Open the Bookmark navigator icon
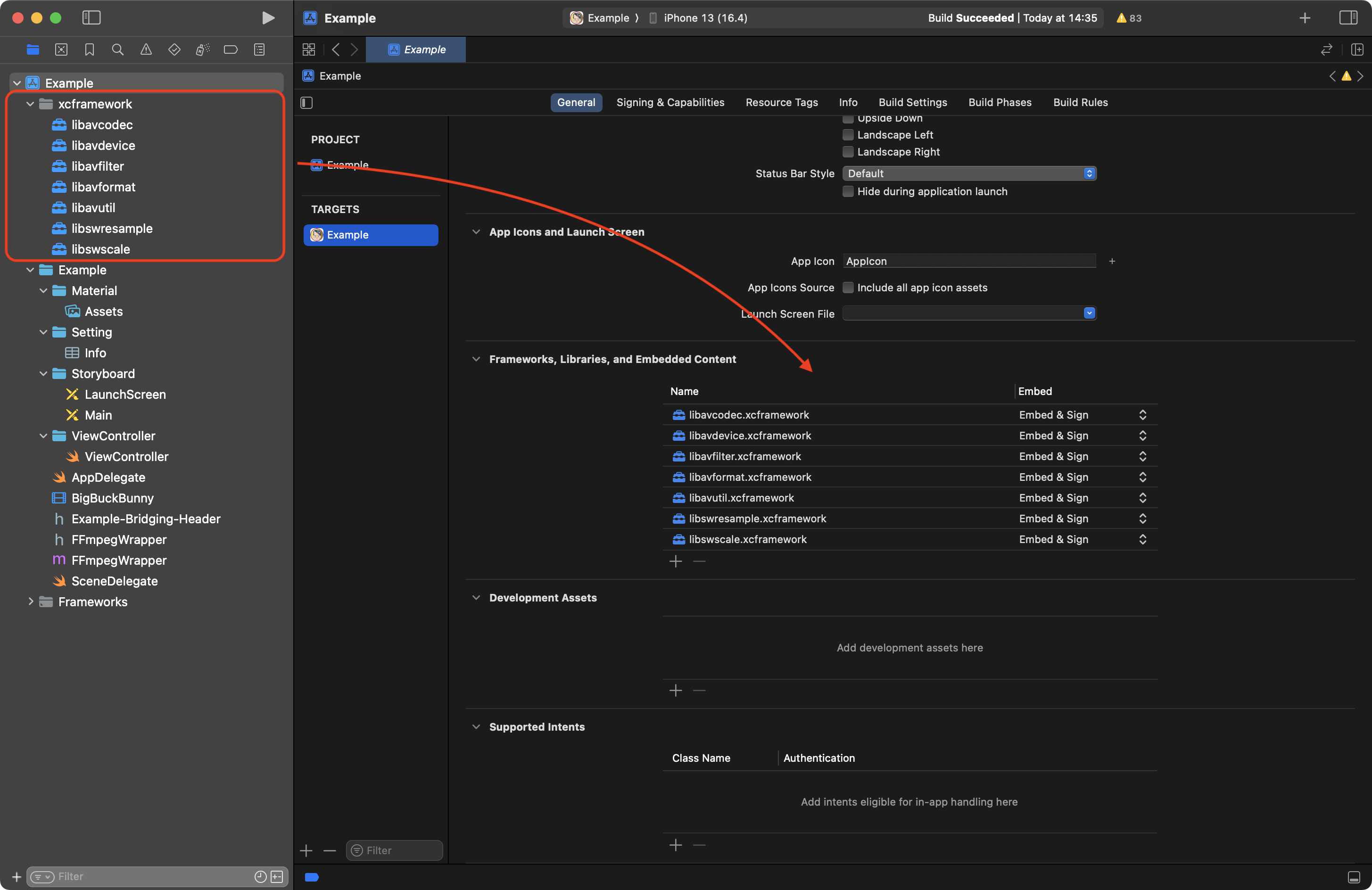 tap(90, 49)
